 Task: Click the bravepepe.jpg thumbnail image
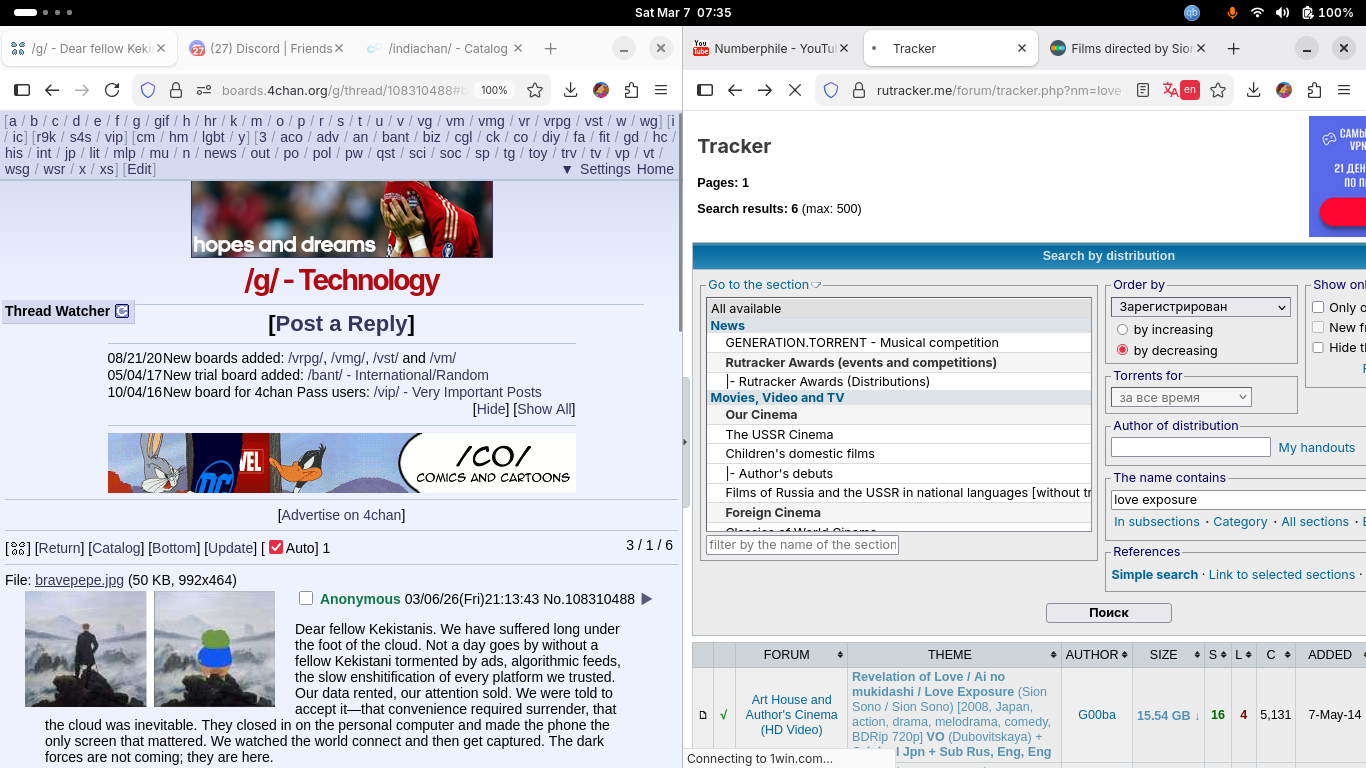pos(85,649)
